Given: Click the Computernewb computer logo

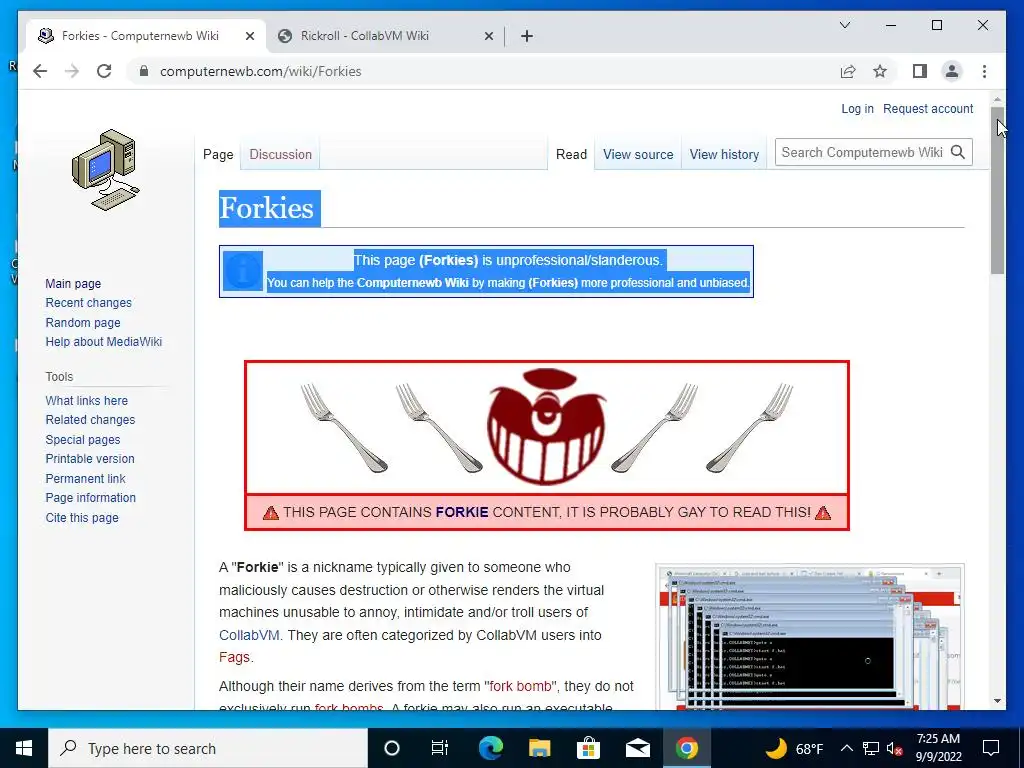Looking at the screenshot, I should coord(105,170).
